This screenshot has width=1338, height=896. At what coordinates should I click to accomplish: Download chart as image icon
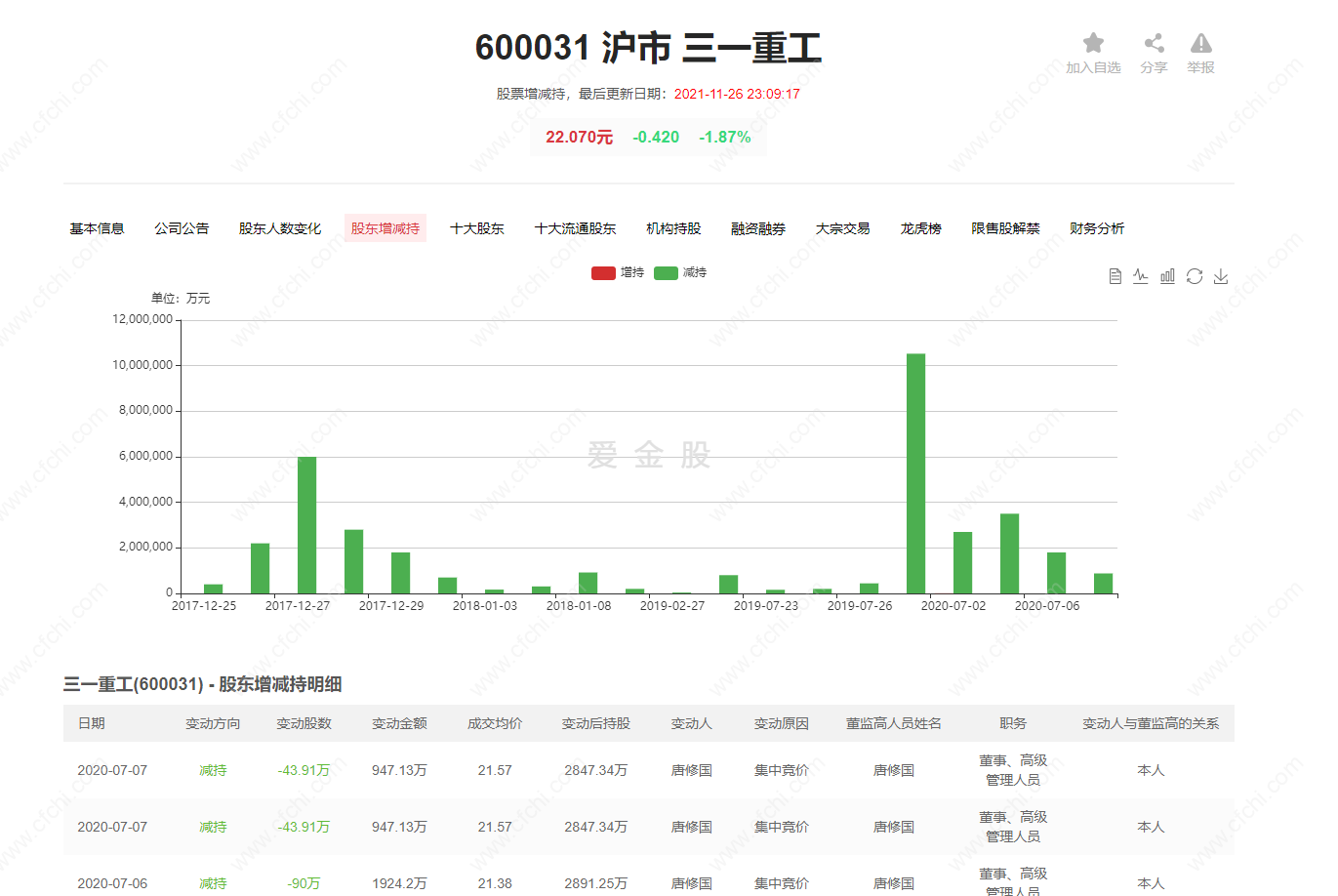coord(1221,276)
